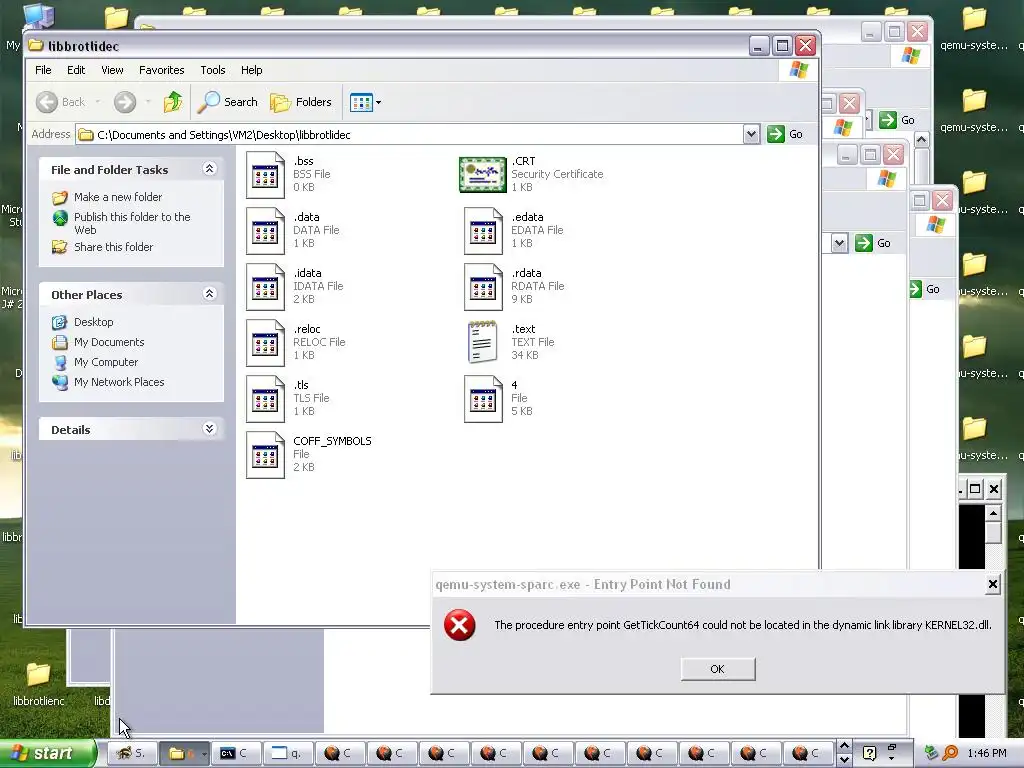Select the .text file notepad icon

[x=483, y=342]
